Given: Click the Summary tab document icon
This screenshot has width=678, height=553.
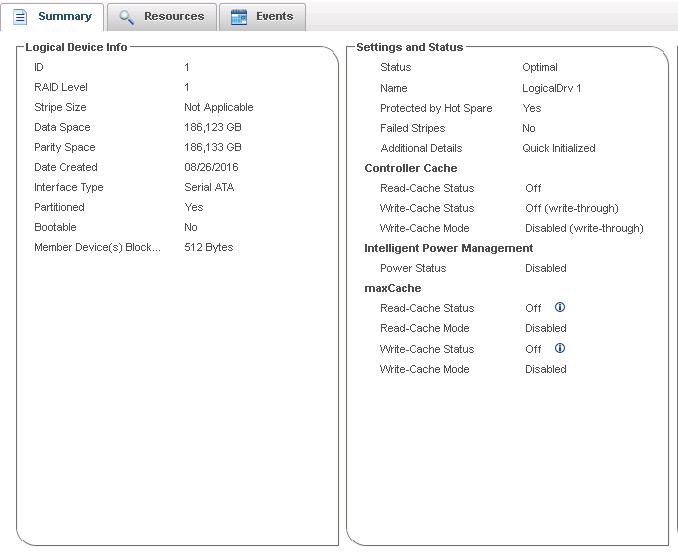Looking at the screenshot, I should pyautogui.click(x=20, y=17).
